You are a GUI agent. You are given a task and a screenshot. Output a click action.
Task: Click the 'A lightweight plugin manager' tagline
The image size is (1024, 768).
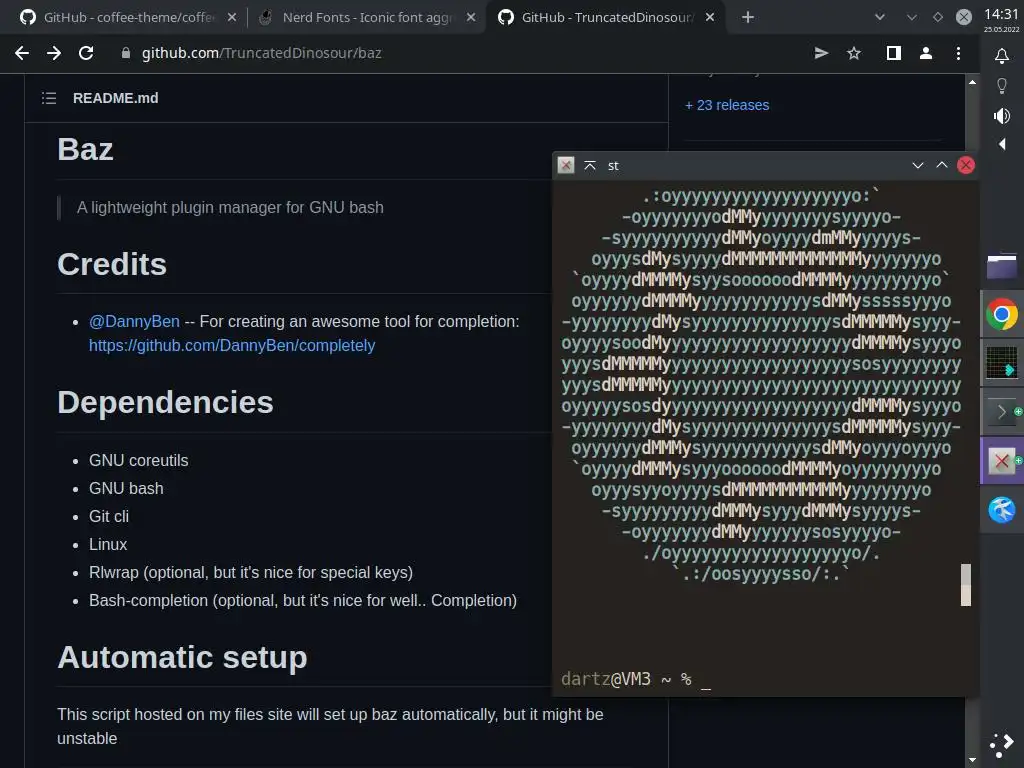(x=230, y=208)
